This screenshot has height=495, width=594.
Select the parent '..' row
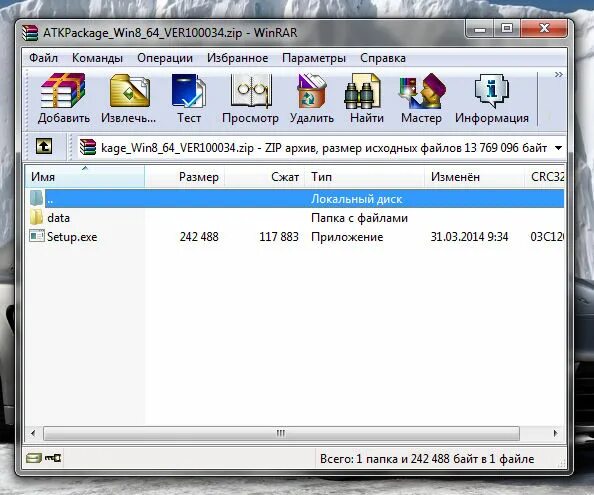[x=296, y=199]
